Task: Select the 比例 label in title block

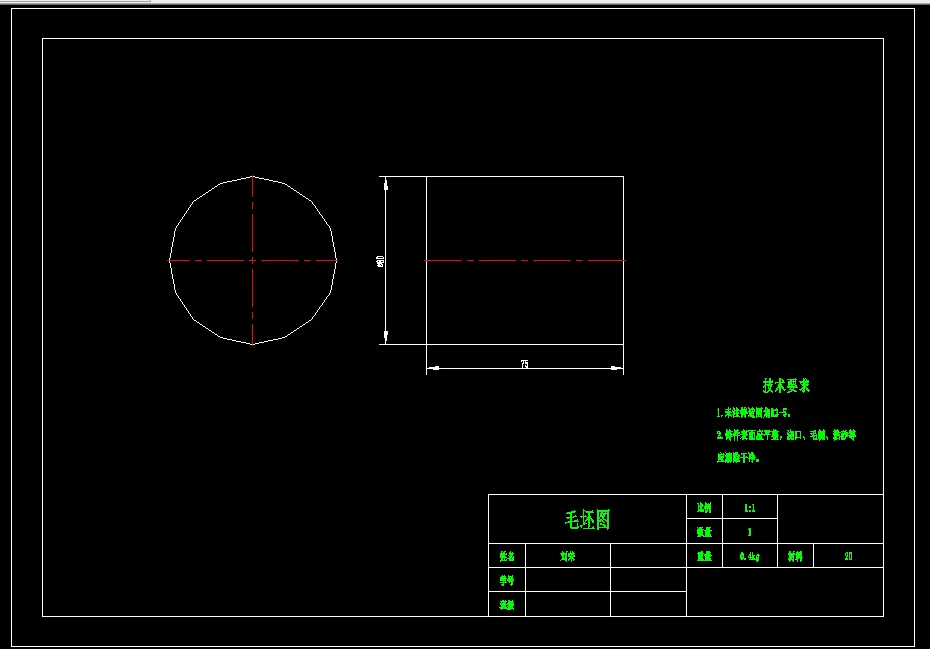Action: 704,508
